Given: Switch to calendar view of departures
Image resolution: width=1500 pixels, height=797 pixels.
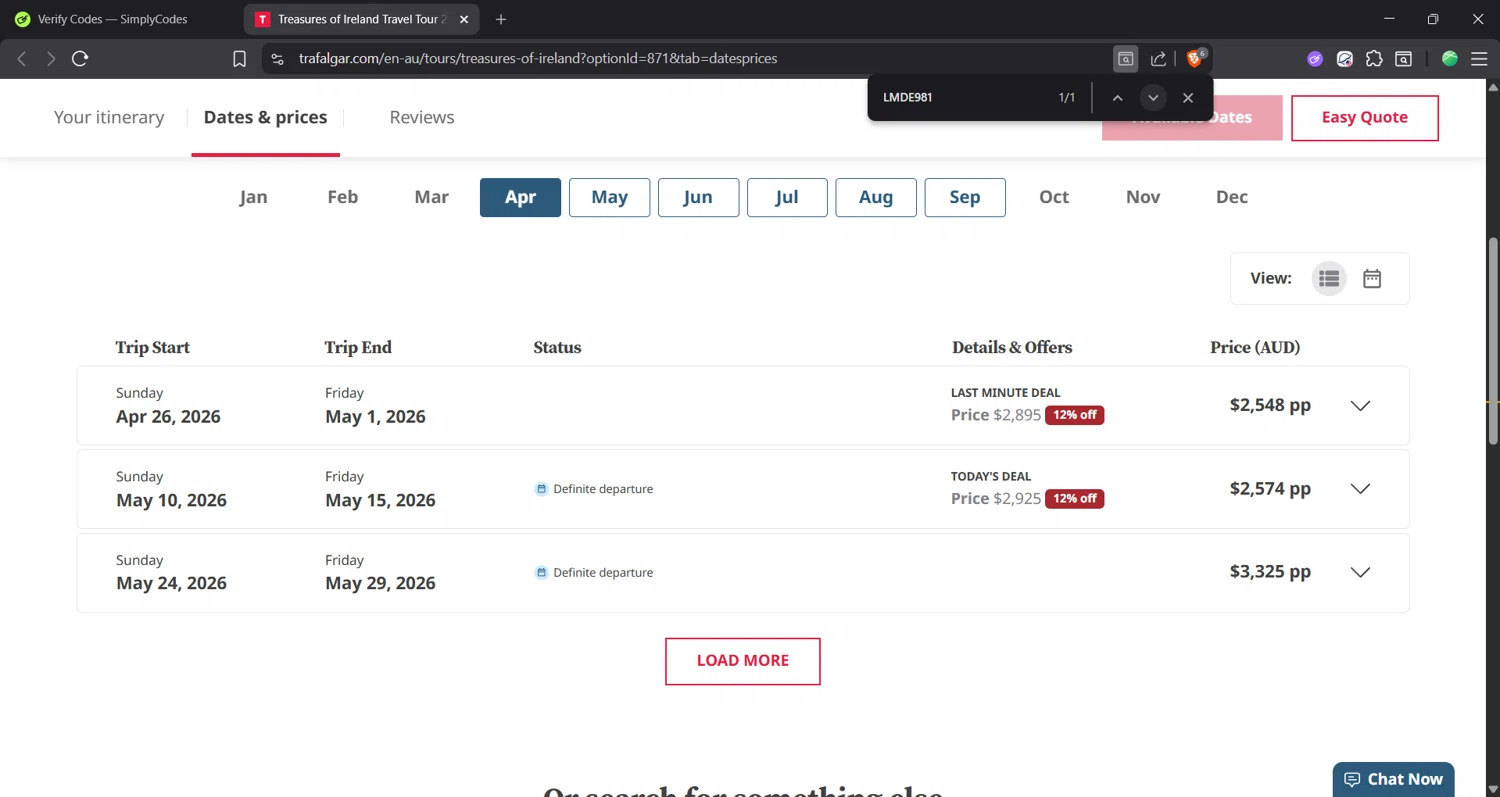Looking at the screenshot, I should point(1372,278).
